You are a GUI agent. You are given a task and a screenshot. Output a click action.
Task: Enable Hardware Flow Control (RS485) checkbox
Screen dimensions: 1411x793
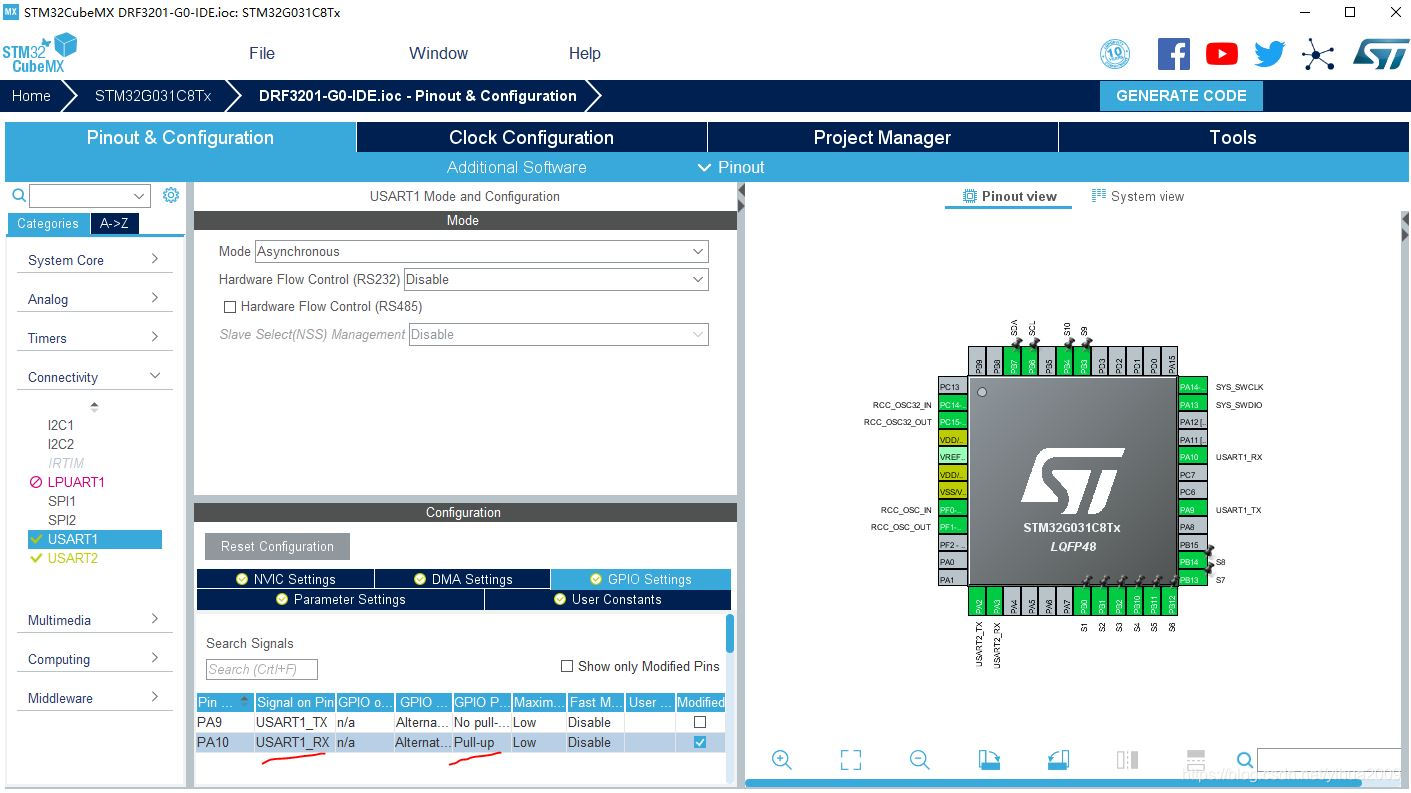pos(230,307)
